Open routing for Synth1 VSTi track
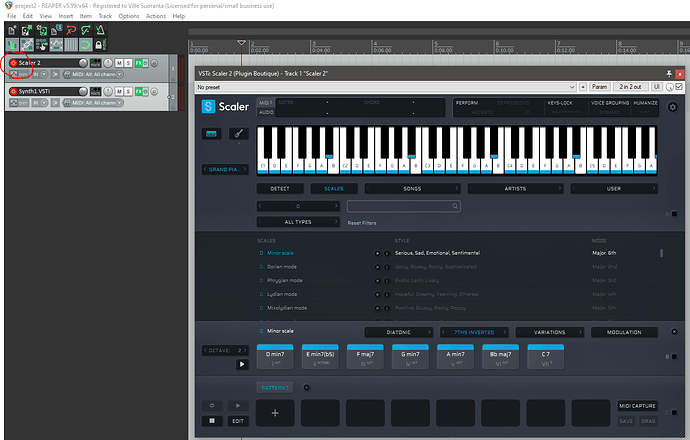Viewport: 690px width, 440px height. click(95, 91)
